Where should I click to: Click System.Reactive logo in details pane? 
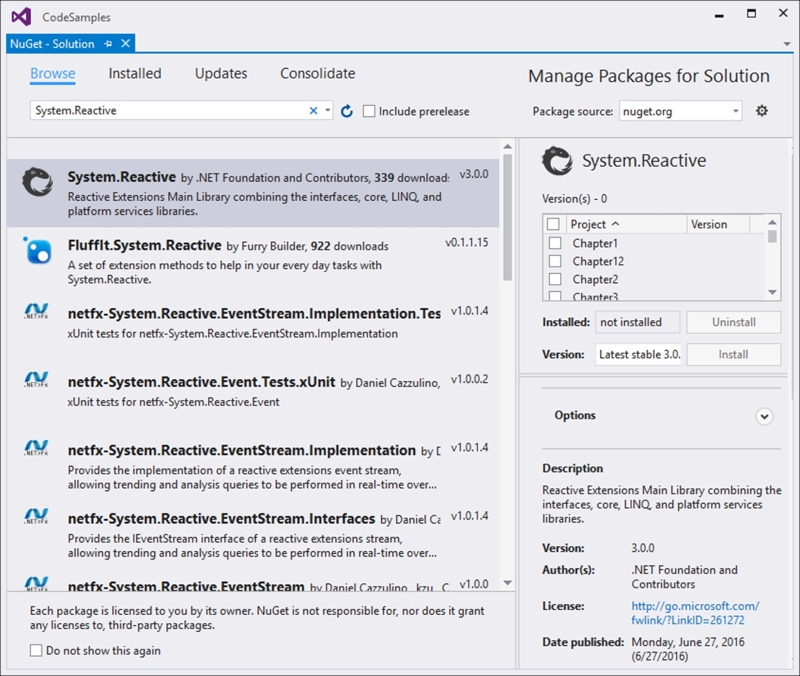(x=557, y=161)
